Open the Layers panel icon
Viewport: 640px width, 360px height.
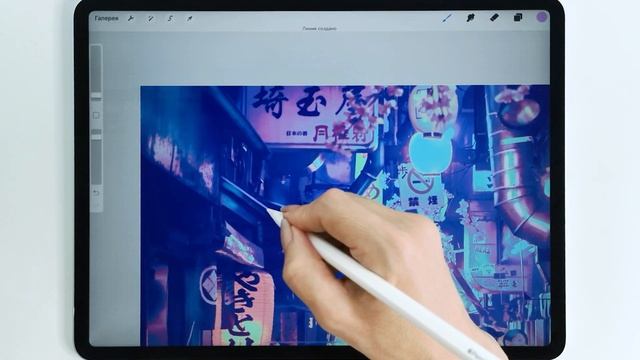point(518,18)
